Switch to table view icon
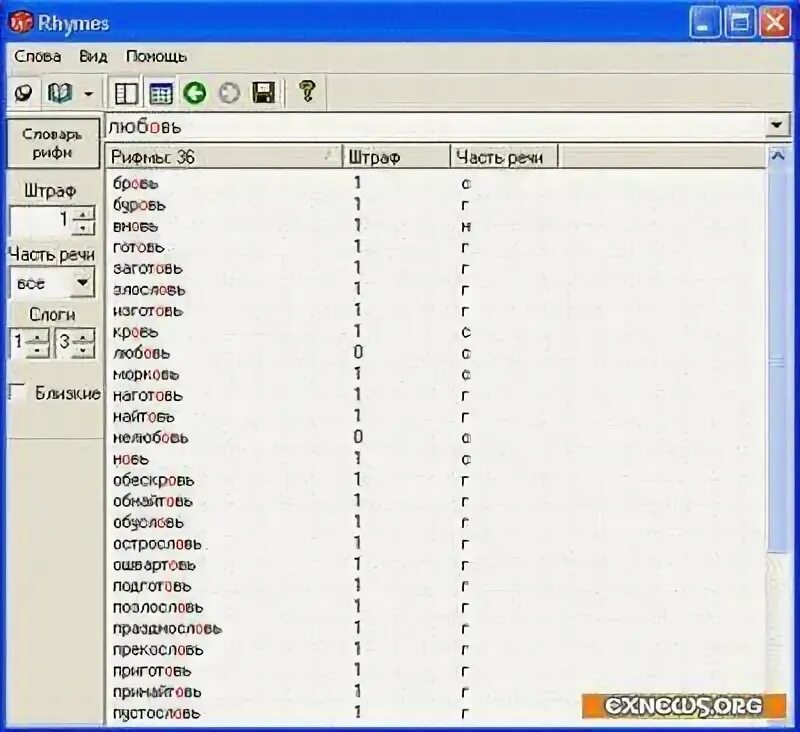 pos(161,94)
